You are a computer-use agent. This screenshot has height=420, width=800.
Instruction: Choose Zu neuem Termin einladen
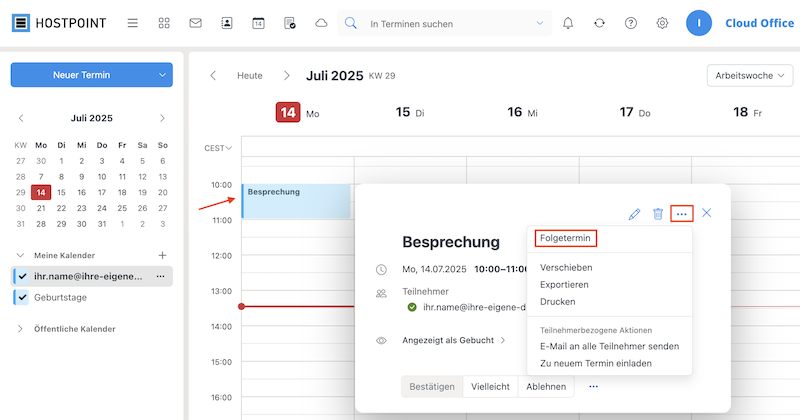pos(595,363)
